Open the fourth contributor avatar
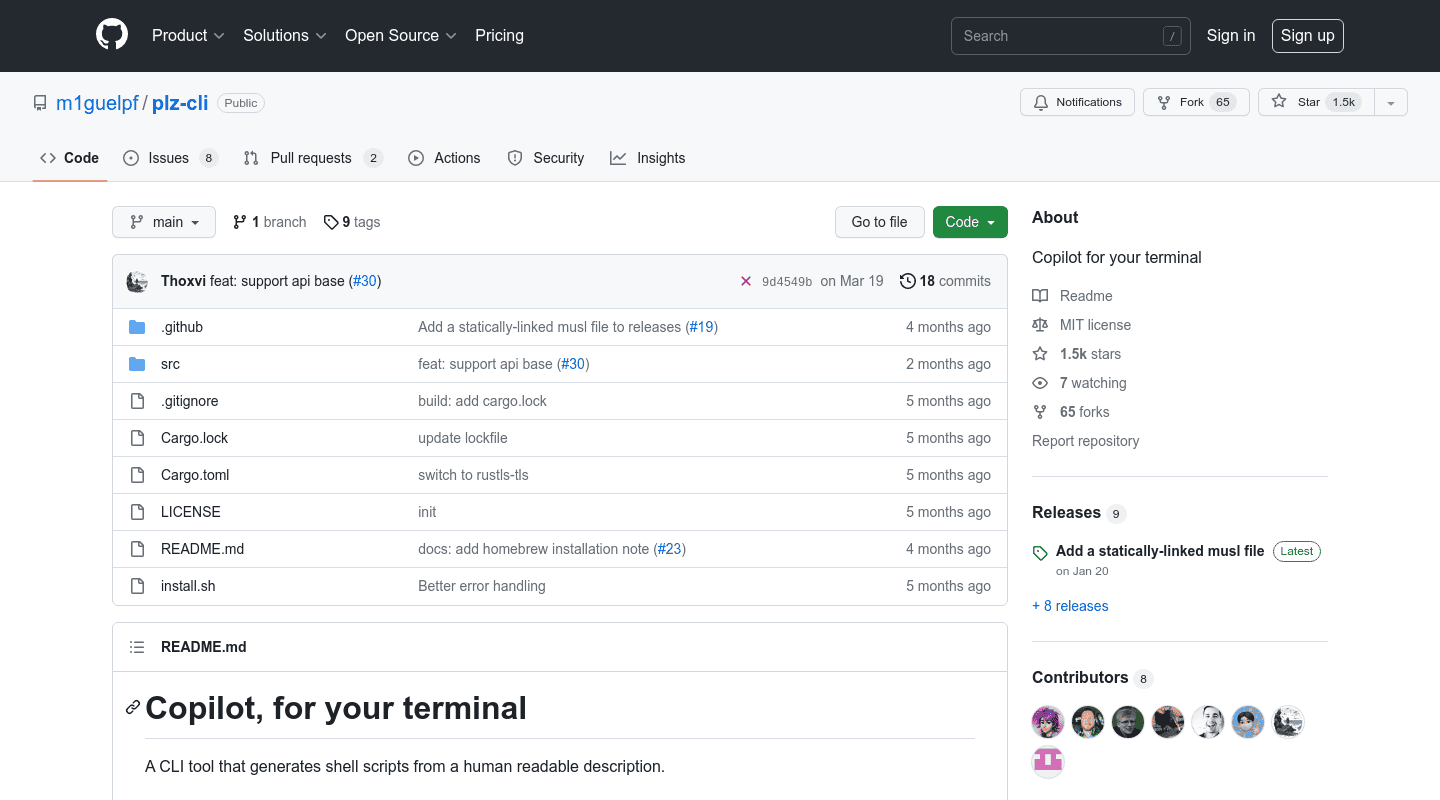 1168,722
